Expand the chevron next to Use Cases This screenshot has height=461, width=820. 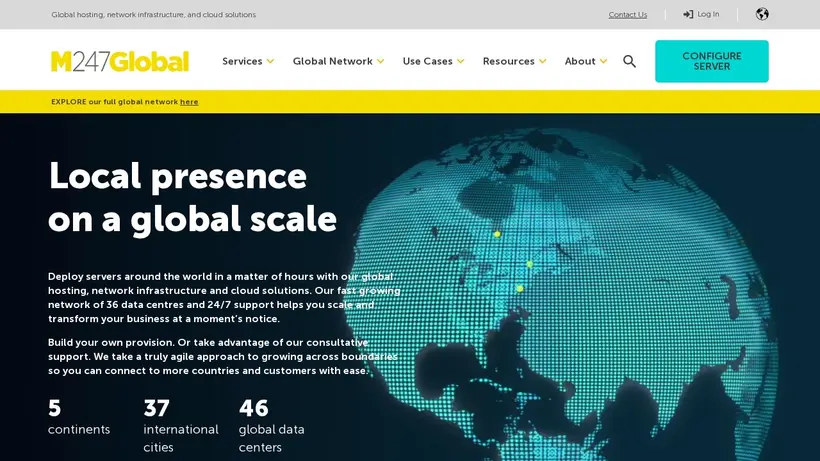tap(460, 62)
